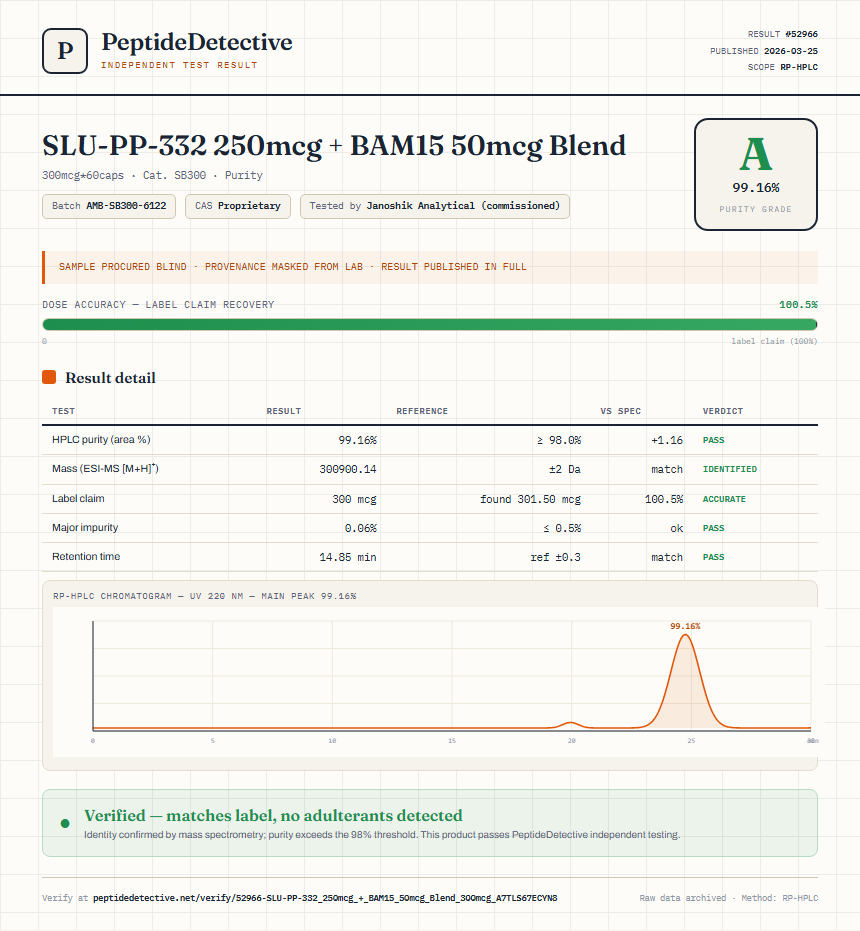Click the IDENTIFIED verdict label
The width and height of the screenshot is (860, 931).
(x=730, y=469)
